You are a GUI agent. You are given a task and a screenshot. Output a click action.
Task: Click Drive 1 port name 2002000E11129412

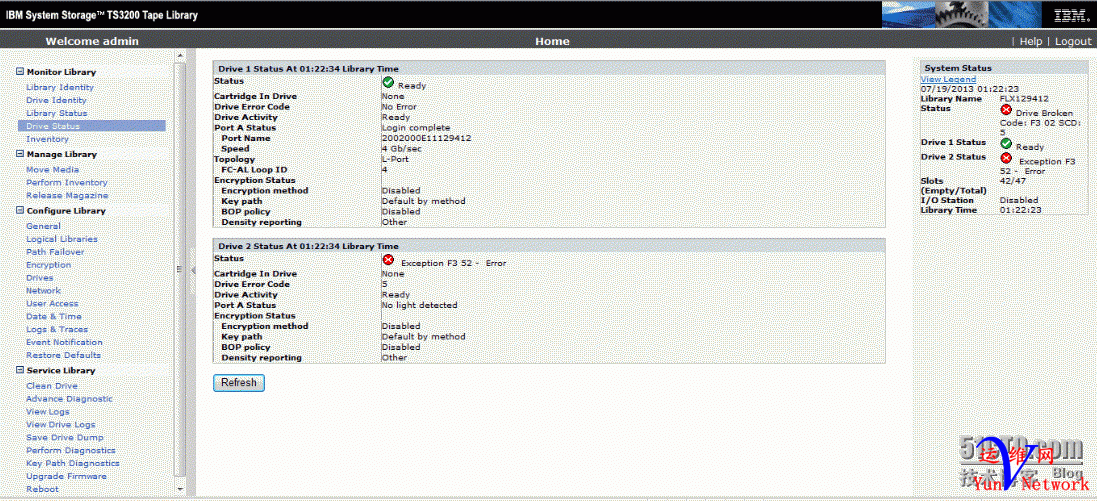(426, 138)
